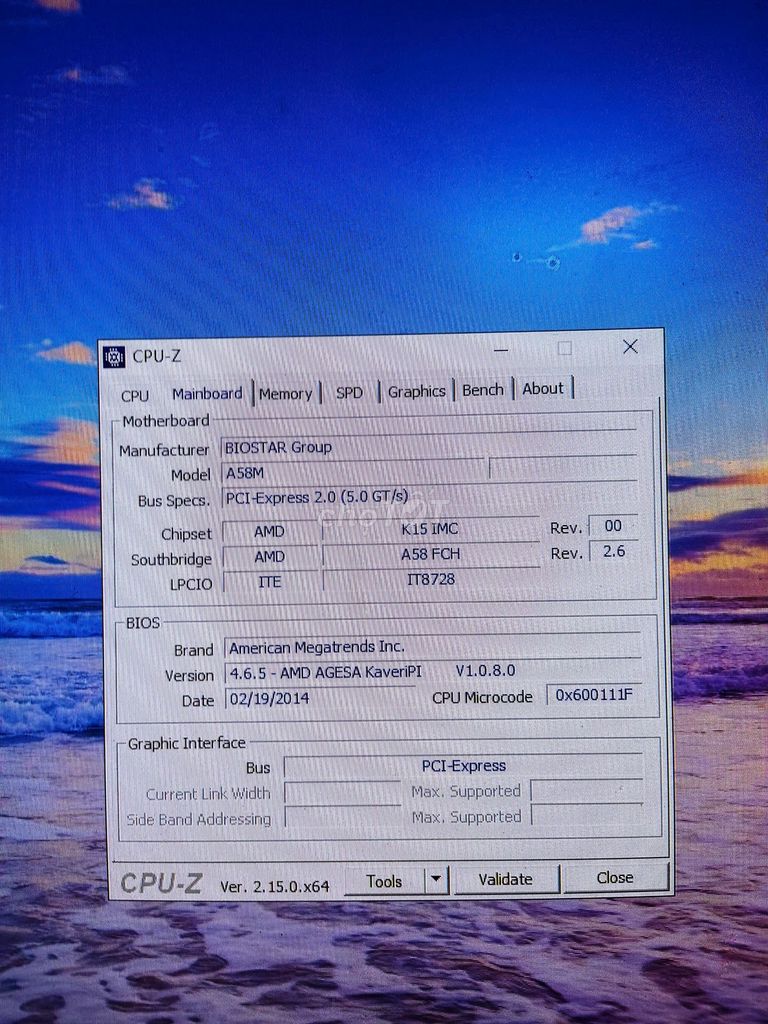Select the Mainboard tab

[x=207, y=393]
